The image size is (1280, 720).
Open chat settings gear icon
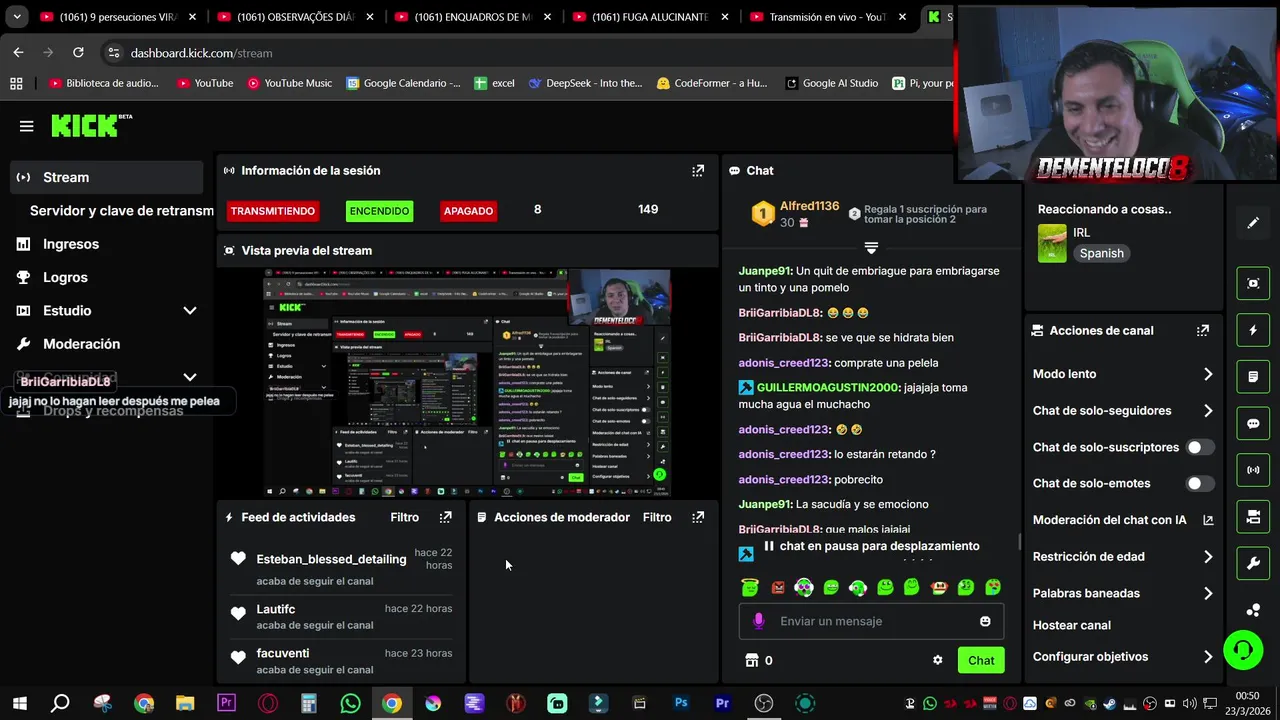(937, 660)
